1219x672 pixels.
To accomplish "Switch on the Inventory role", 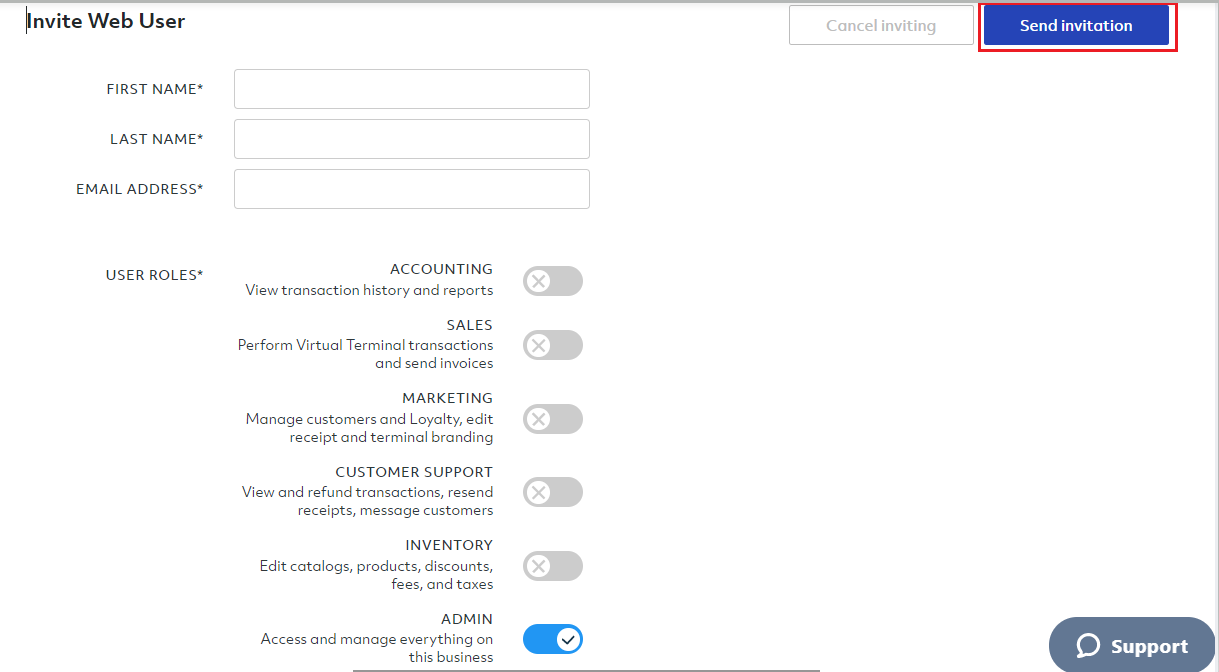I will click(x=552, y=566).
